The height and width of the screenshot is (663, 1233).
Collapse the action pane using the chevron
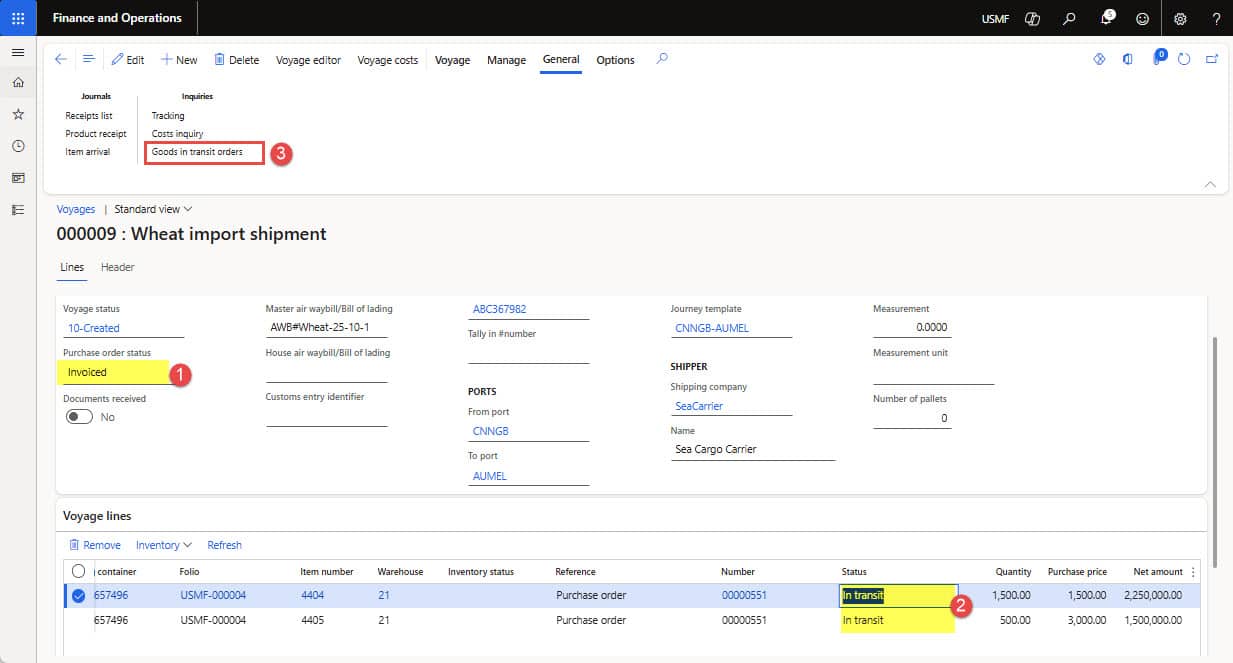click(x=1210, y=184)
